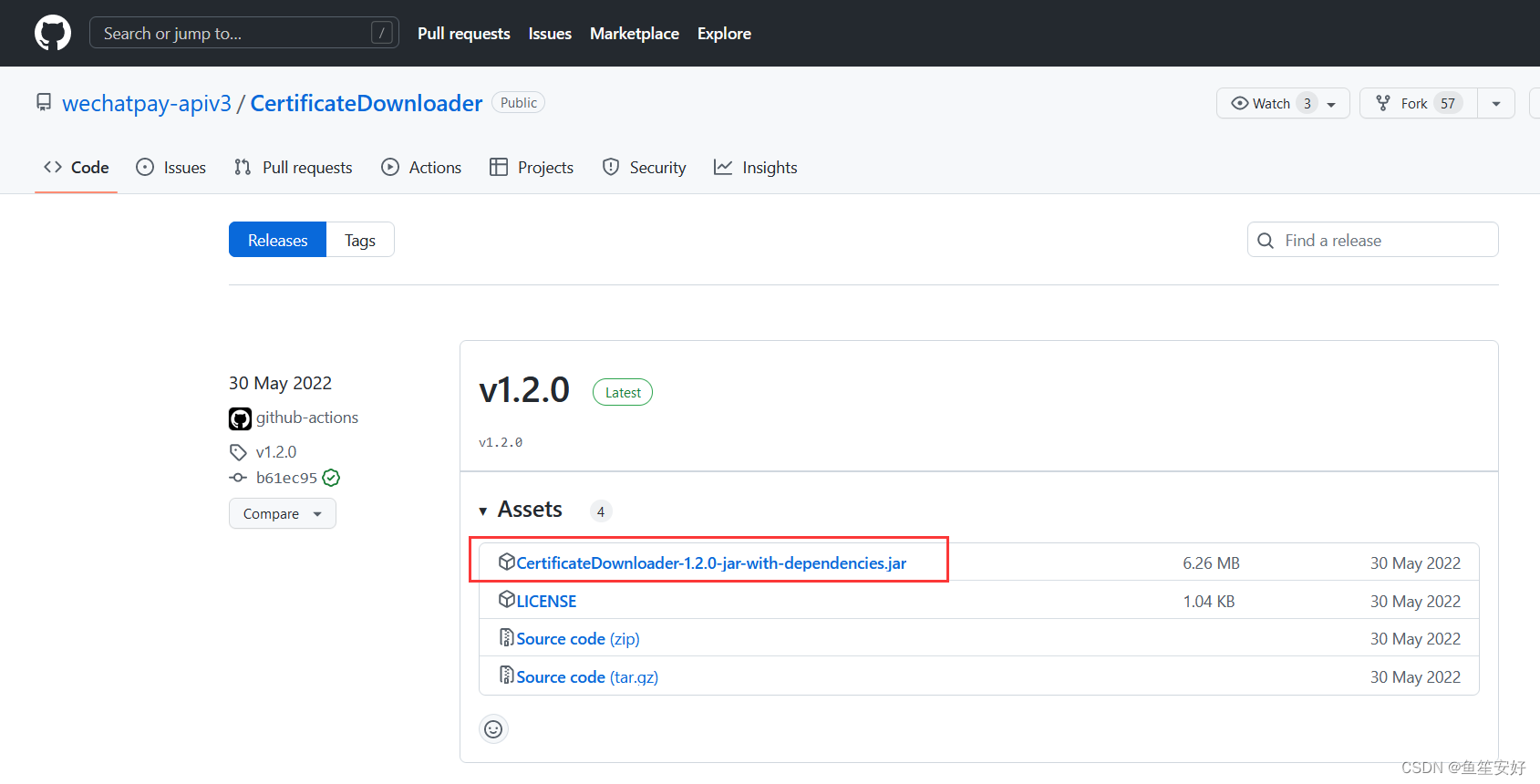Screen dimensions: 1540x784
Task: Click the Fork button
Action: pos(1419,103)
